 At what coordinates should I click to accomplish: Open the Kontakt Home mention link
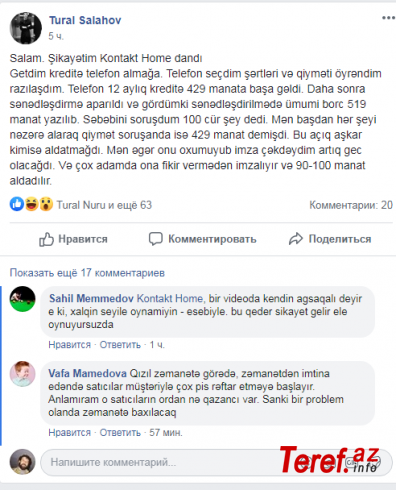click(170, 298)
